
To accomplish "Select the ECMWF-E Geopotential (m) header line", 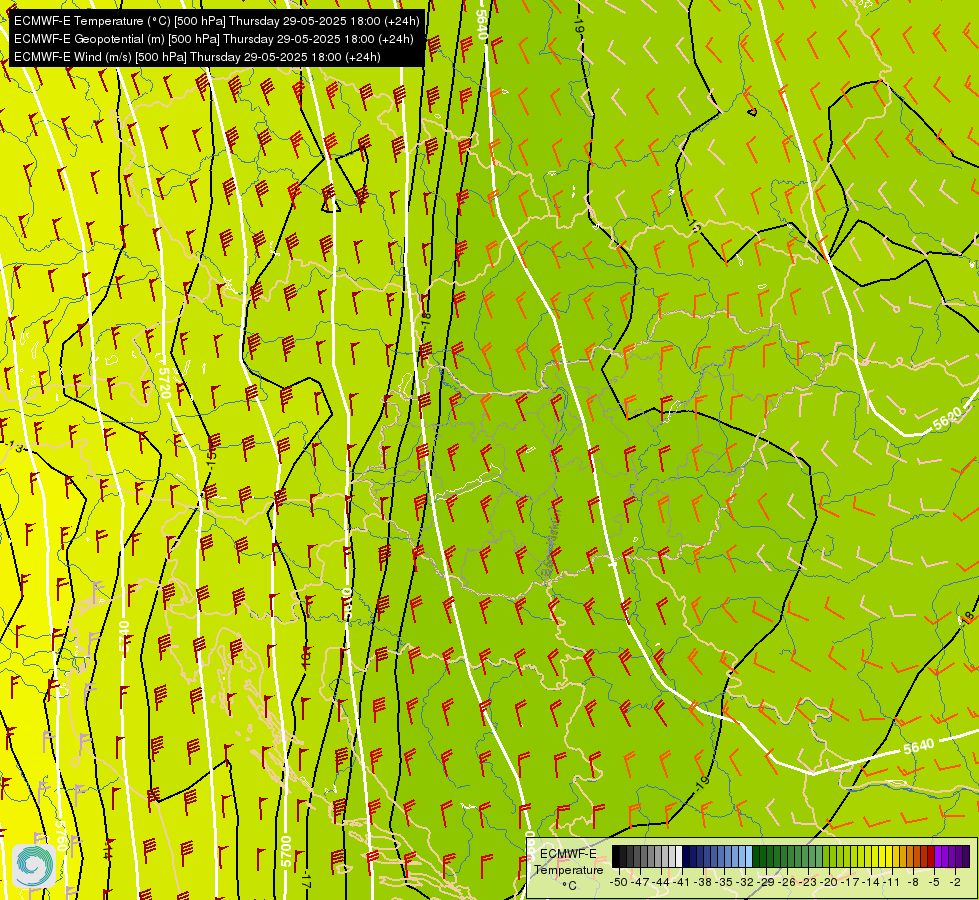I will (x=214, y=39).
